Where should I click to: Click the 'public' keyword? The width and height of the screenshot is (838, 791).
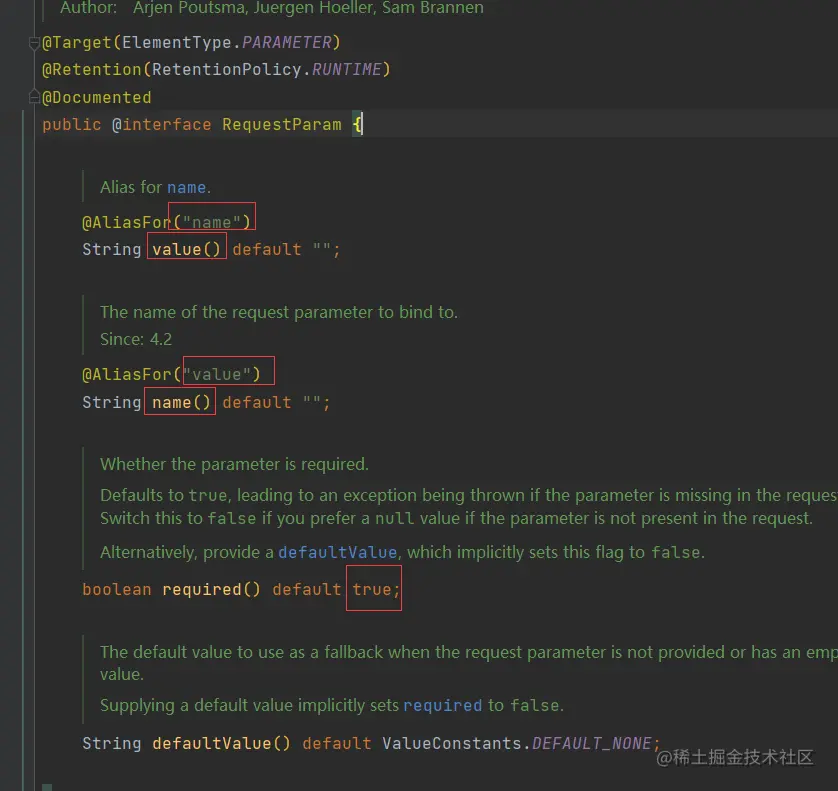pos(72,125)
